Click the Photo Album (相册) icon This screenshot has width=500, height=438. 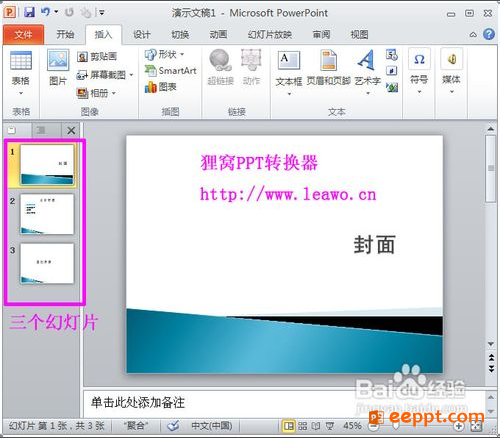[82, 93]
